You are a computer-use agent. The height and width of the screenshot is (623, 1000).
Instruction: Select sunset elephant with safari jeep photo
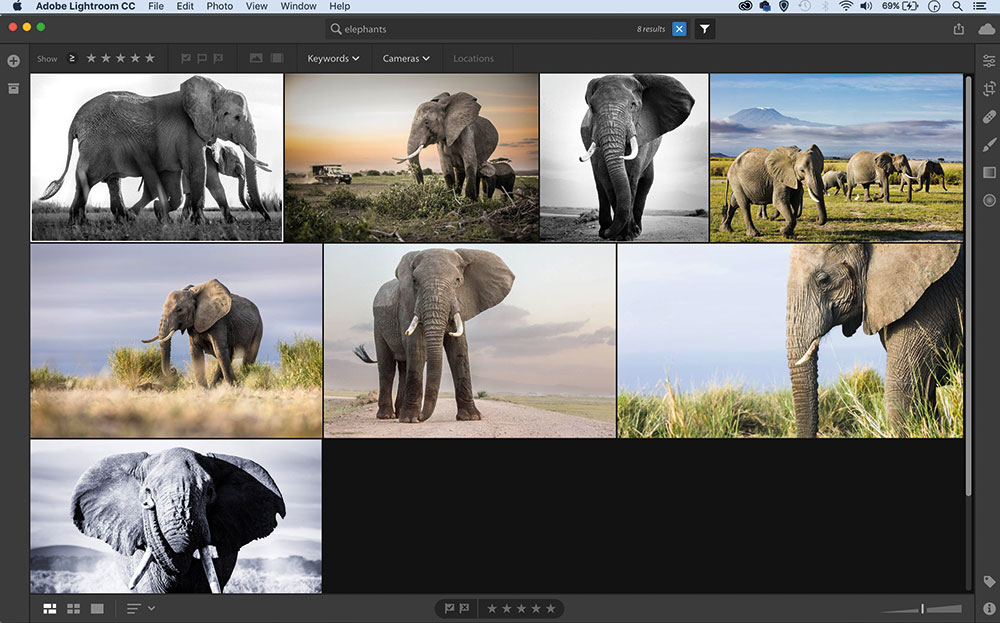click(x=411, y=158)
